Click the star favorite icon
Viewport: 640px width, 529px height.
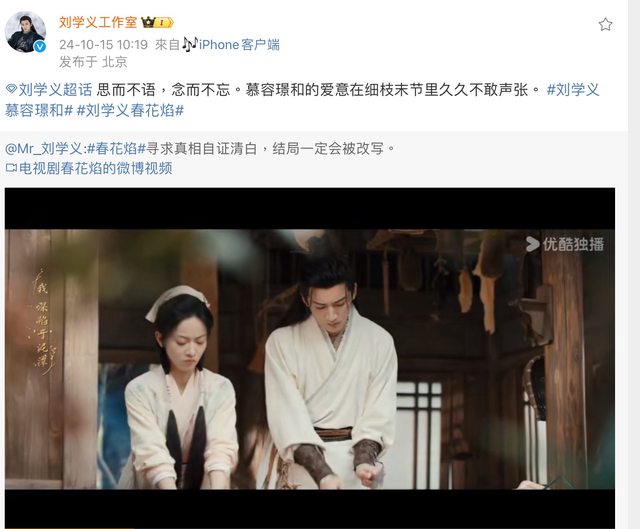[x=605, y=24]
